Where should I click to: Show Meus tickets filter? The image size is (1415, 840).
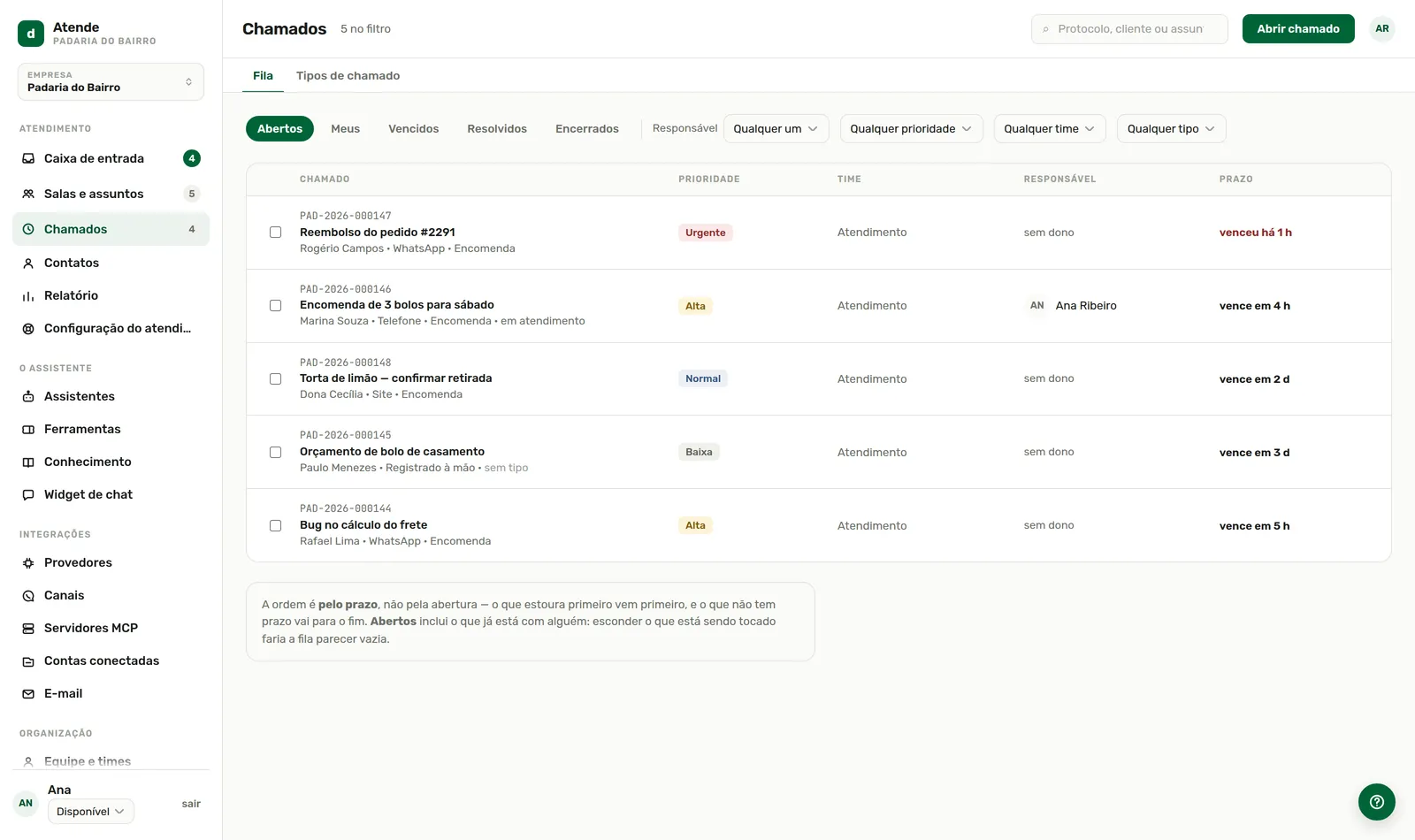pos(345,129)
